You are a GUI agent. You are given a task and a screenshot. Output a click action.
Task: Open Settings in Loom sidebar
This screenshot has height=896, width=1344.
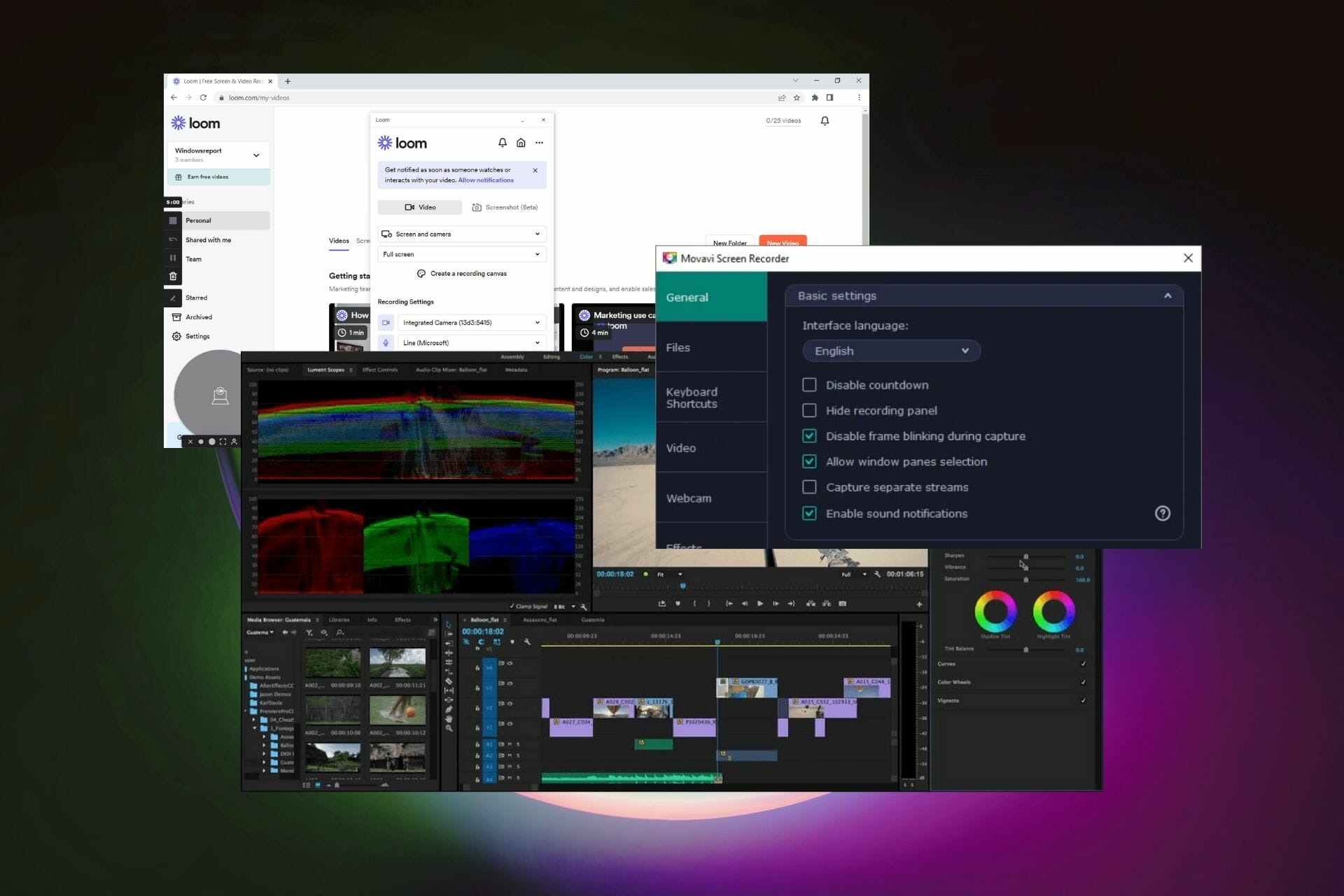point(197,336)
